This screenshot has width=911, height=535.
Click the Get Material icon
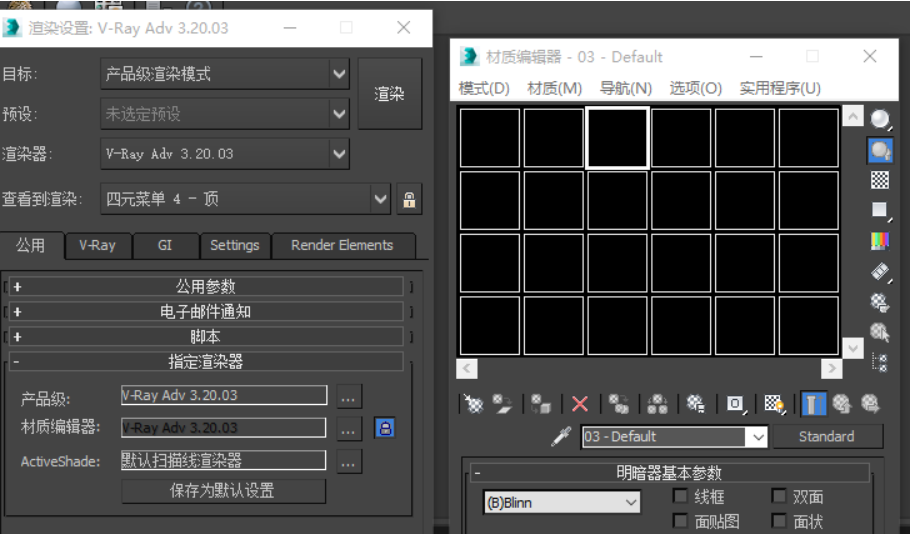point(474,403)
